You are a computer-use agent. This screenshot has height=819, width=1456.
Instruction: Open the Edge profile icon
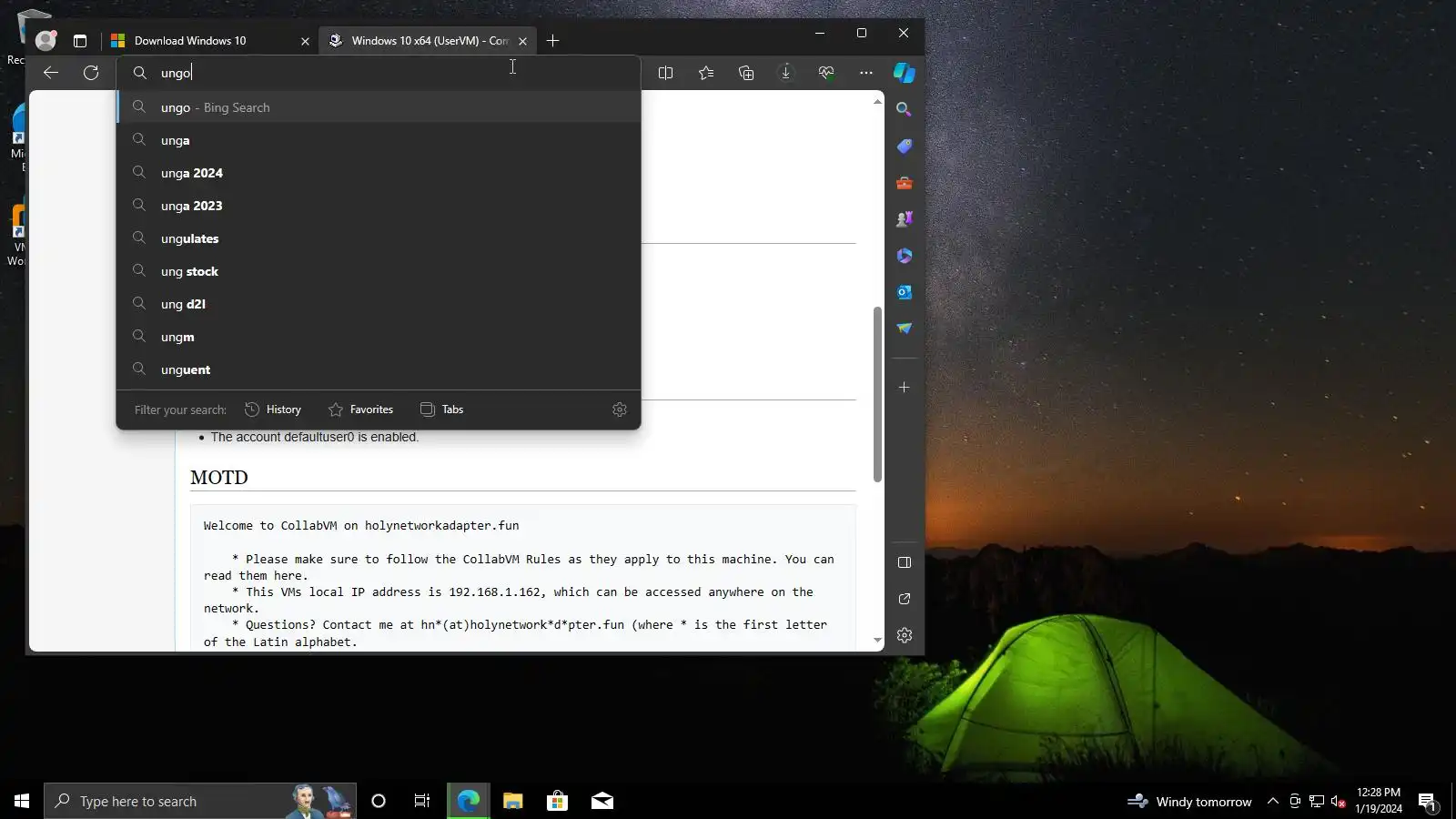tap(45, 40)
